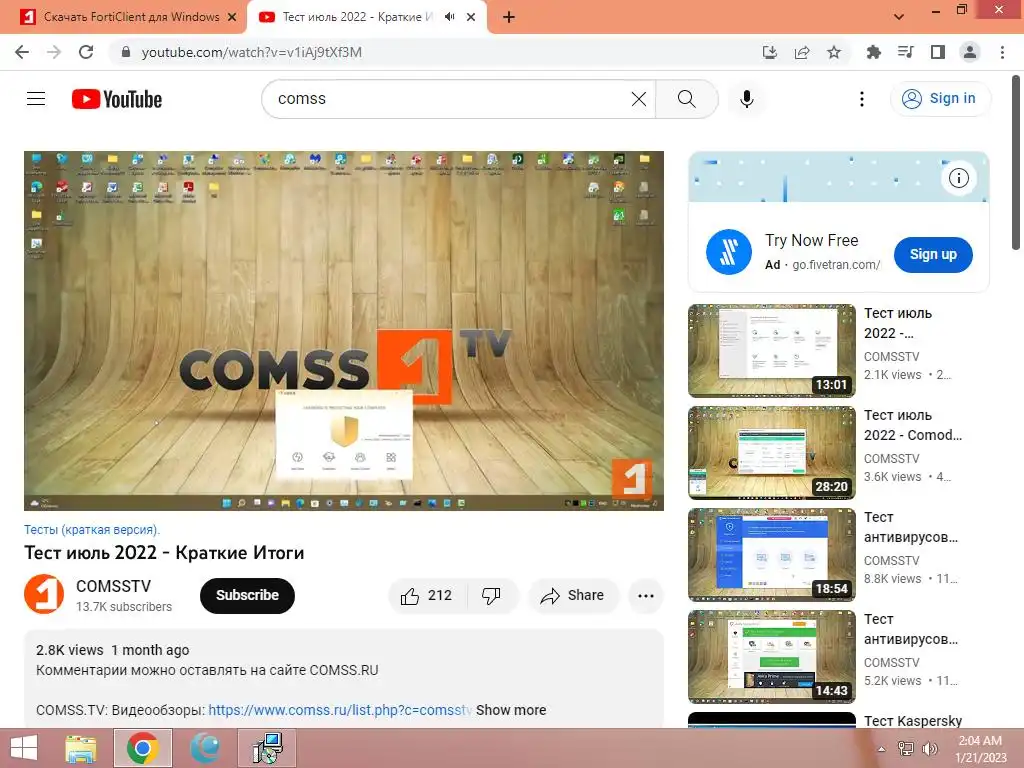Open the 28:20 Comodo test thumbnail
1024x768 pixels.
click(771, 453)
